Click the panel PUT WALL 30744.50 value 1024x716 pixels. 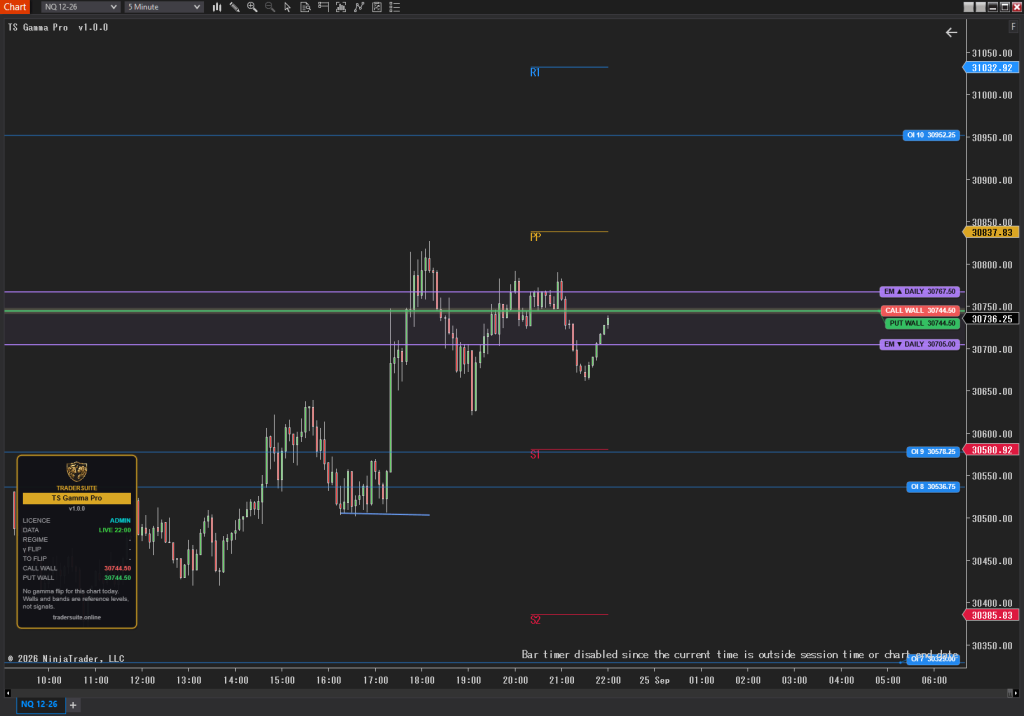[118, 578]
